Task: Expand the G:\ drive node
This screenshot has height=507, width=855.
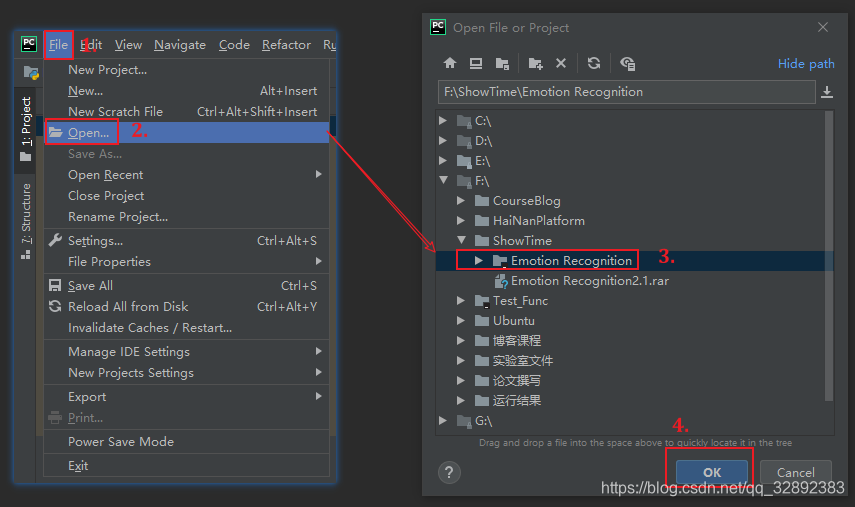Action: coord(443,420)
